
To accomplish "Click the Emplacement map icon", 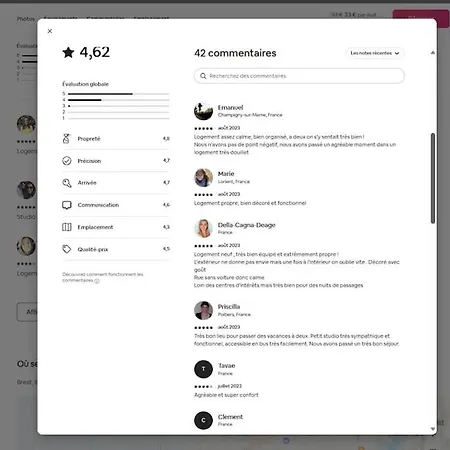I will (x=67, y=227).
